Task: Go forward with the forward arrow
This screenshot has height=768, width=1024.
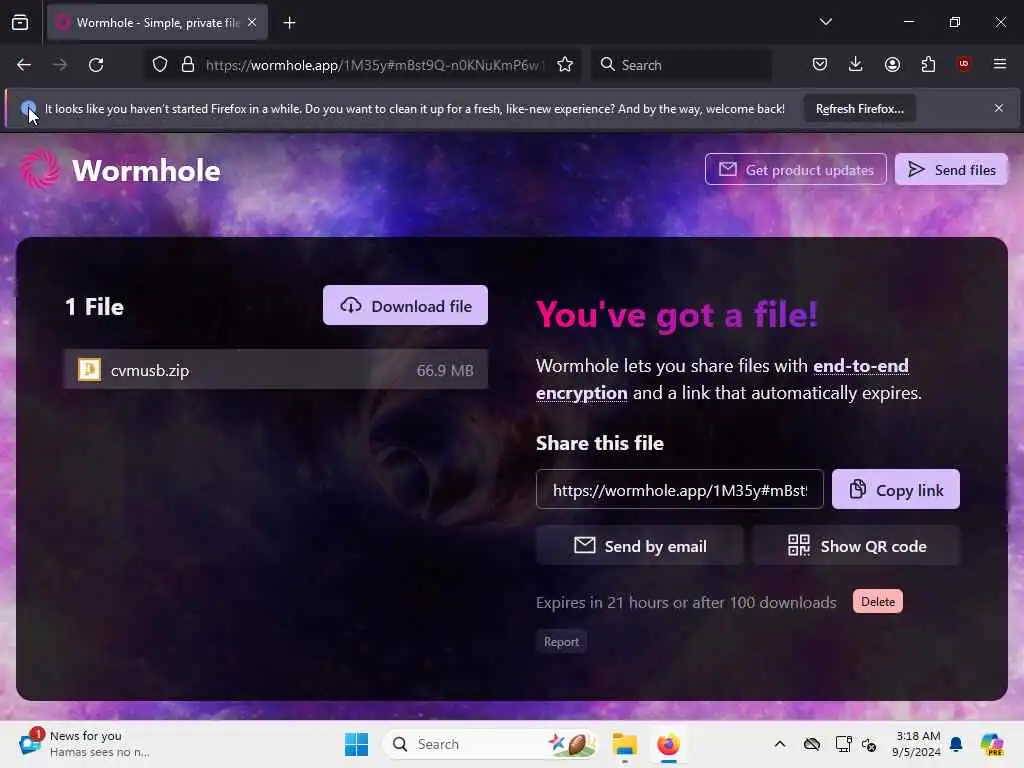Action: [59, 65]
